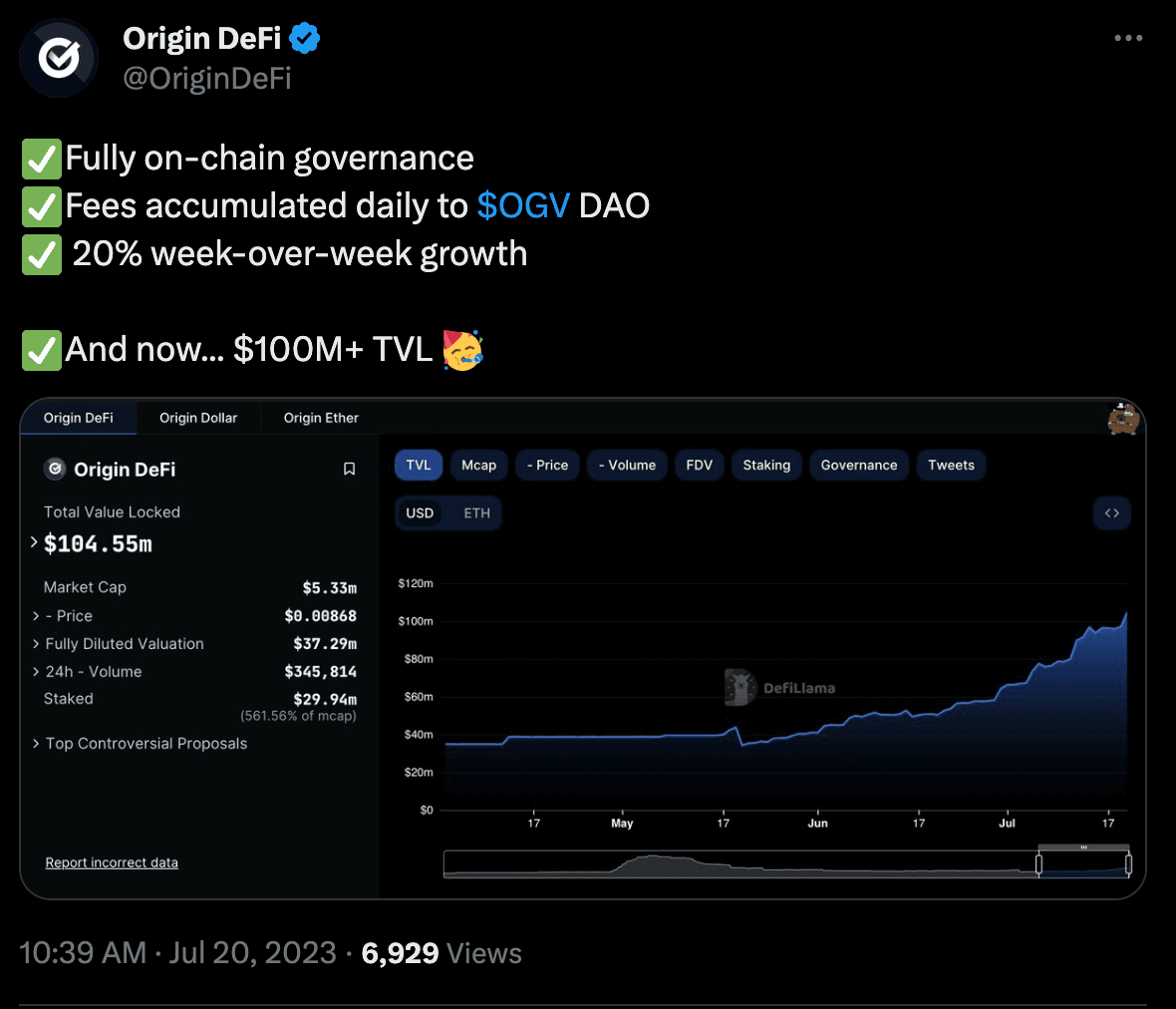This screenshot has width=1176, height=1009.
Task: Click the Origin DeFi logo in panel
Action: click(56, 469)
